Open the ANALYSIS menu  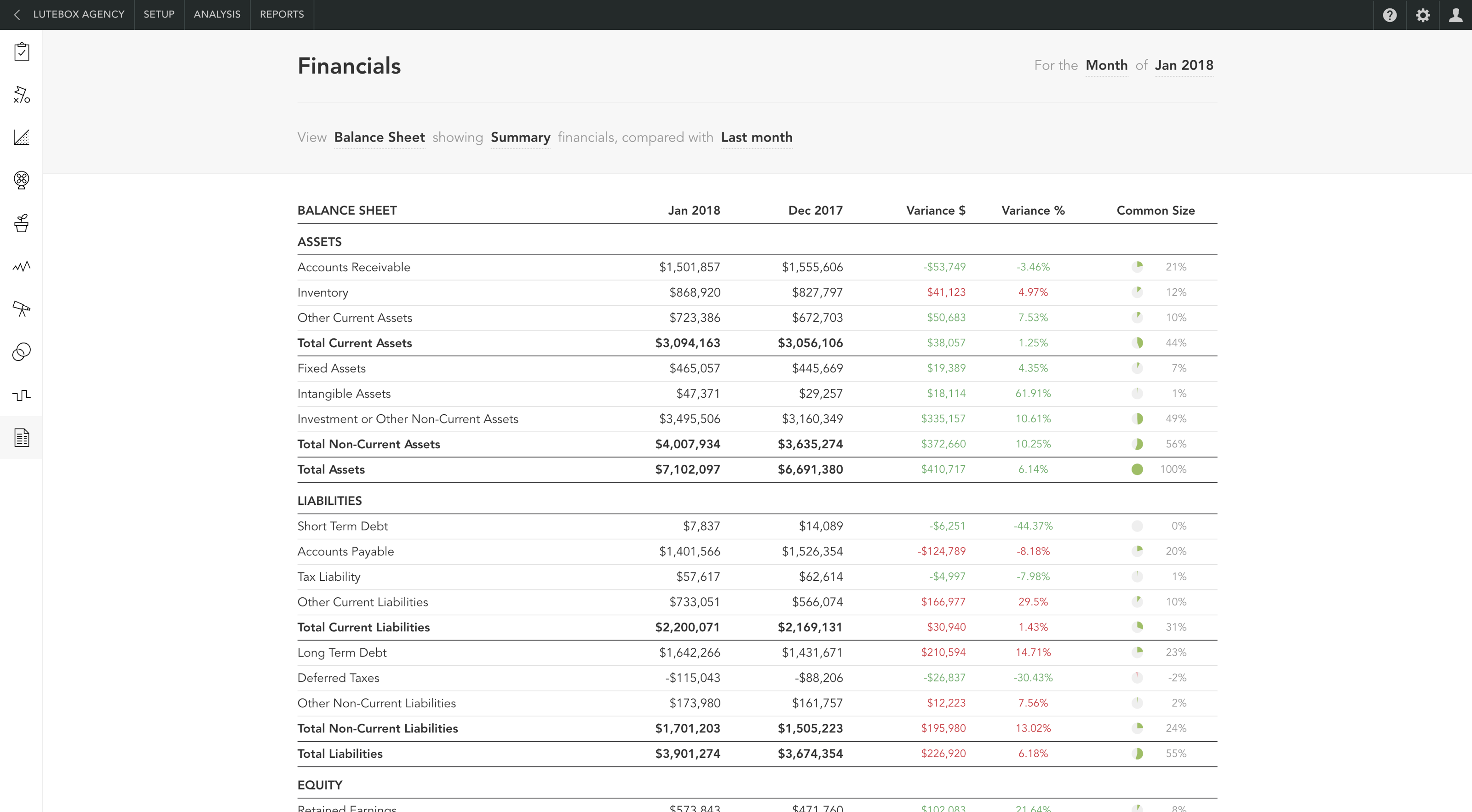pyautogui.click(x=217, y=14)
